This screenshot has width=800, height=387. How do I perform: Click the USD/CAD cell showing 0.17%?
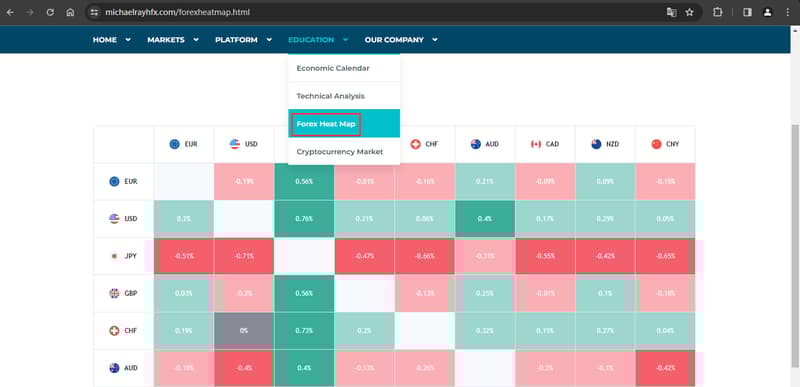tap(545, 219)
